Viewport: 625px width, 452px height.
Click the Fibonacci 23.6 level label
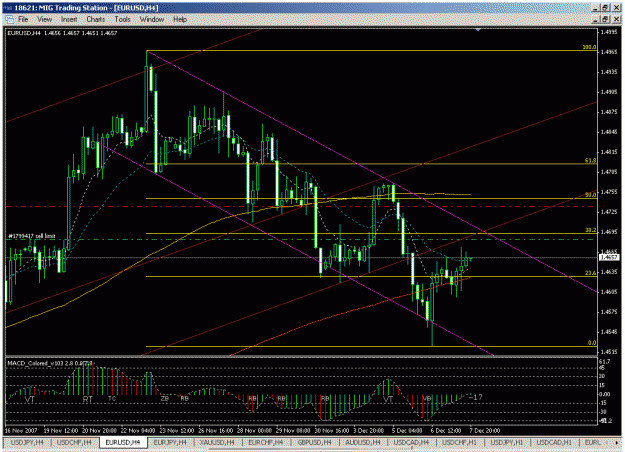pyautogui.click(x=590, y=273)
